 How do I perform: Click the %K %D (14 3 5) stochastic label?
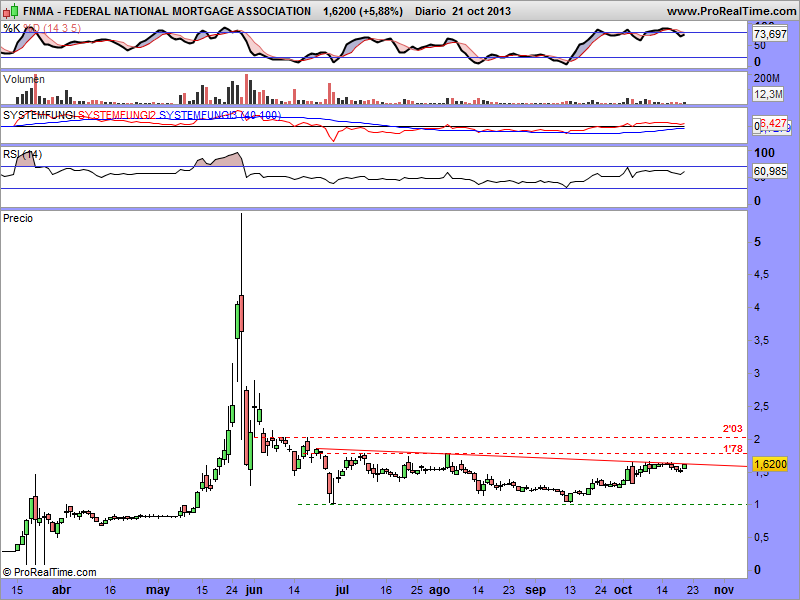pyautogui.click(x=42, y=28)
